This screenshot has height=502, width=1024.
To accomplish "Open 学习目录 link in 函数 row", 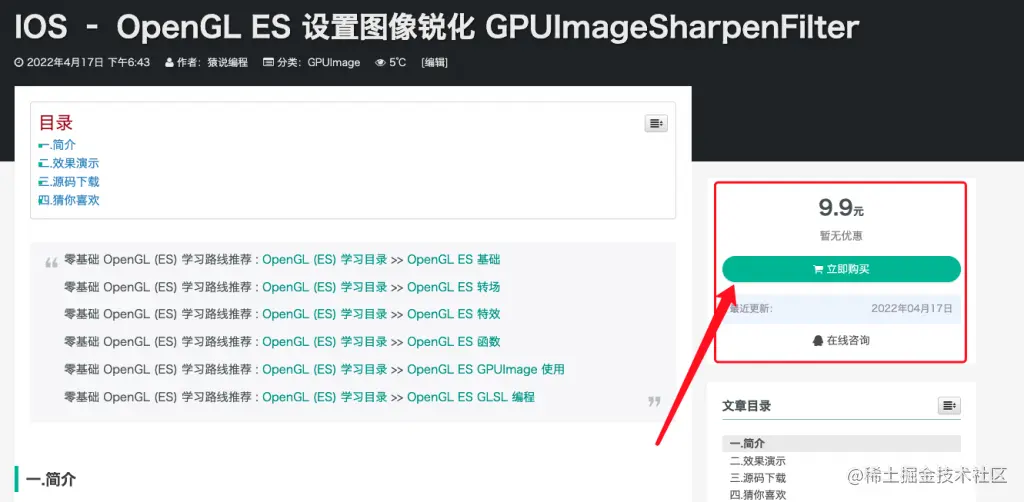I will coord(325,341).
